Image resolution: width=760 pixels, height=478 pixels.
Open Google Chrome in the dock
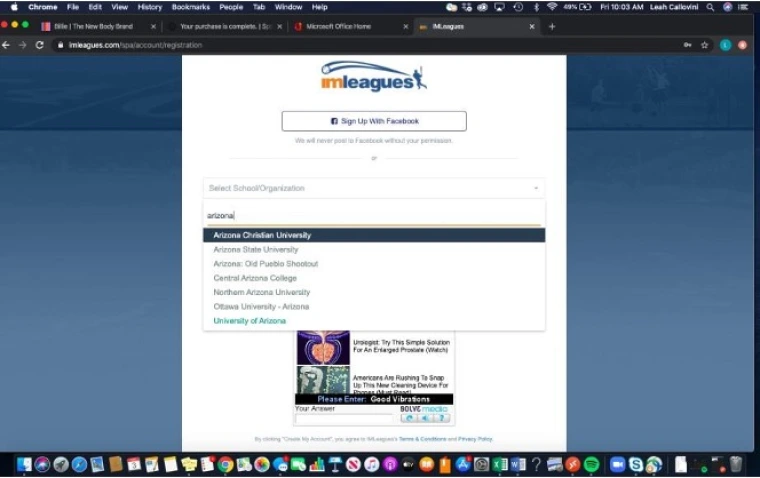pyautogui.click(x=225, y=464)
